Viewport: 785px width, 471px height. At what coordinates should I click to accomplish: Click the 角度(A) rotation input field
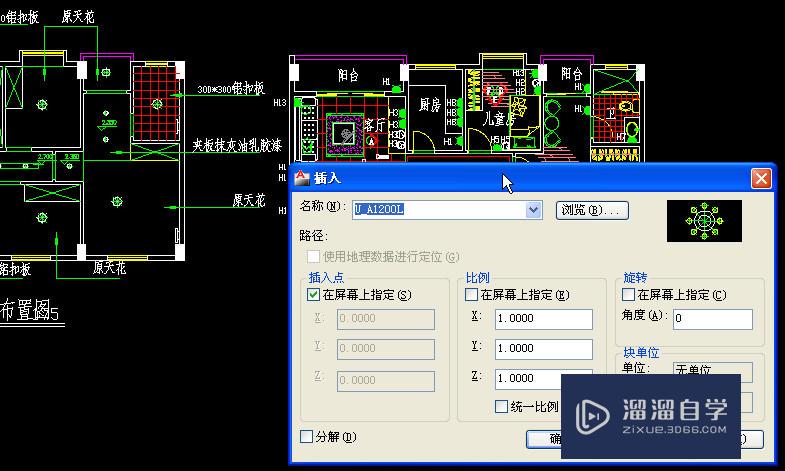(x=712, y=319)
